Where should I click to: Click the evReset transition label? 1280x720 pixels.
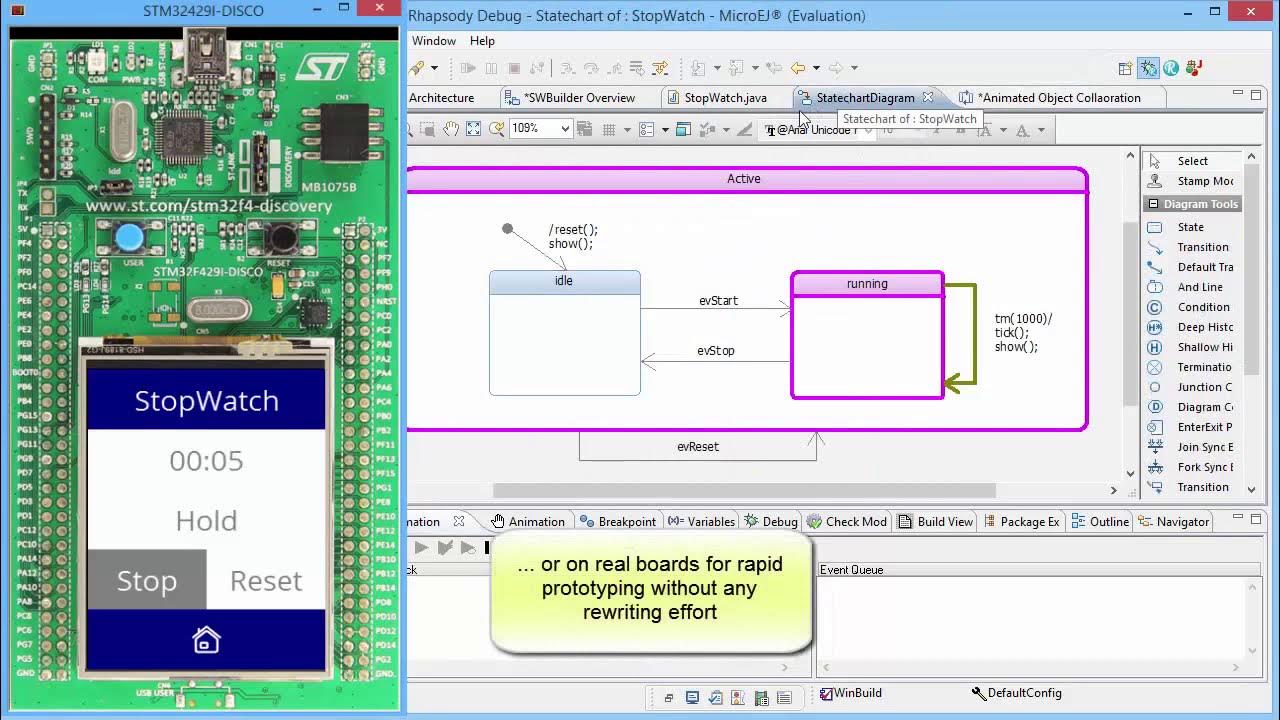(698, 447)
